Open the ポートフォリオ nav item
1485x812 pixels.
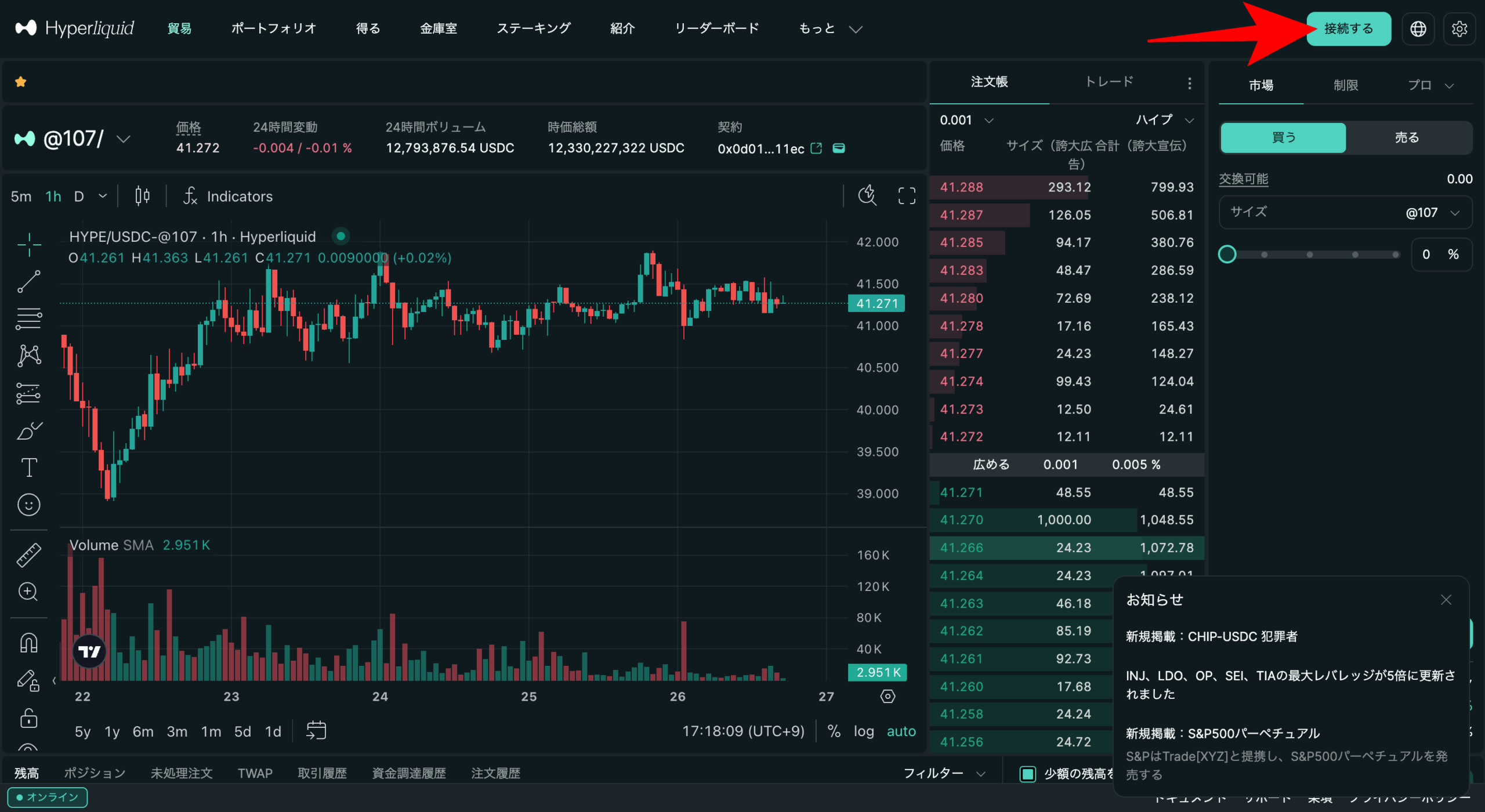[274, 28]
